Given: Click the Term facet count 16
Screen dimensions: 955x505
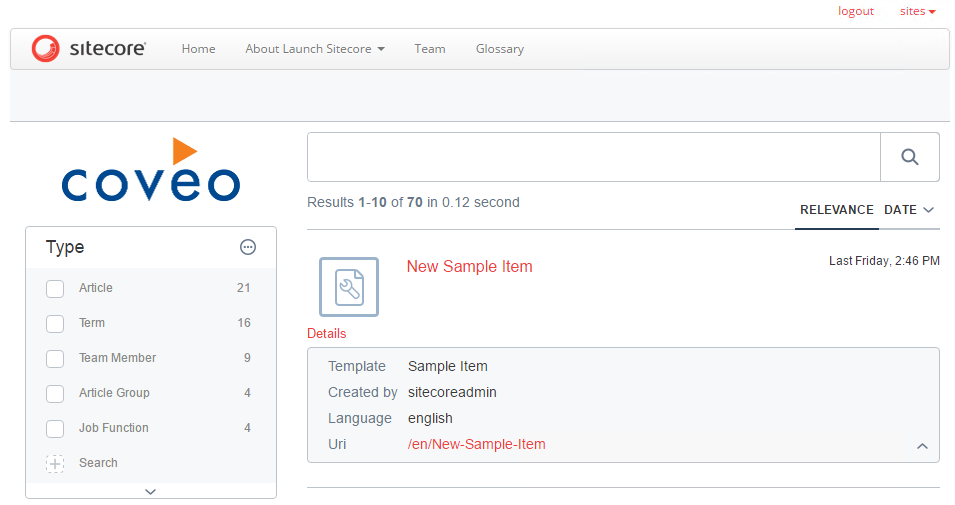Looking at the screenshot, I should [x=244, y=323].
